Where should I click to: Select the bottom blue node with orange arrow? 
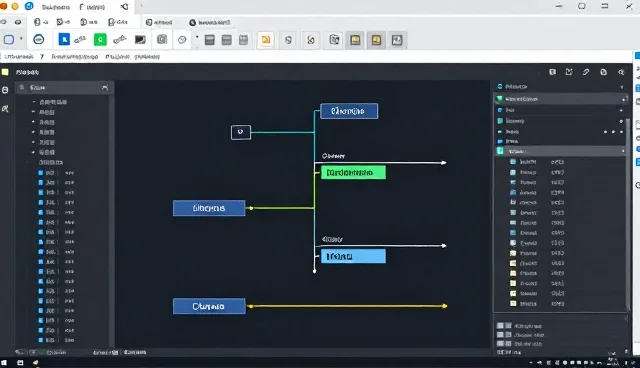(209, 306)
